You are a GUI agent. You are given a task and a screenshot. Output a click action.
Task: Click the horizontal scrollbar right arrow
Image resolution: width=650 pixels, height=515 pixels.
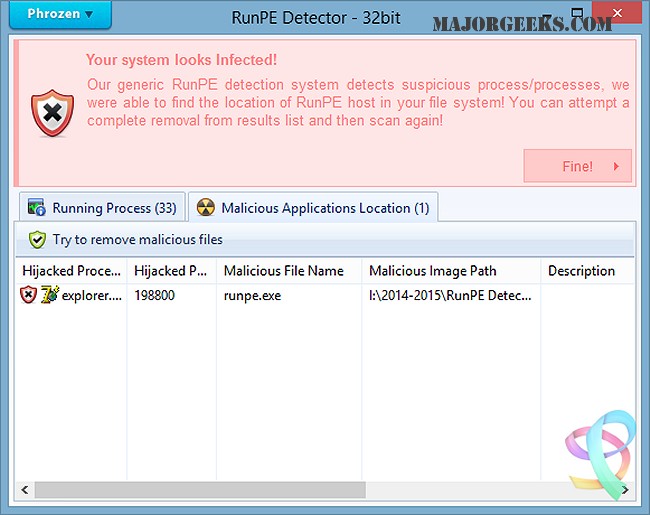click(625, 490)
